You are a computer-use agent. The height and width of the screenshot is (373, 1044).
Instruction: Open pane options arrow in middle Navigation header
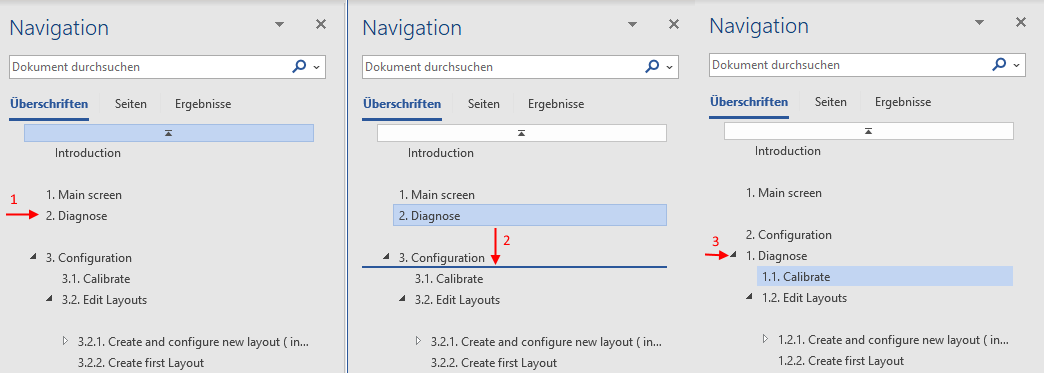point(633,25)
